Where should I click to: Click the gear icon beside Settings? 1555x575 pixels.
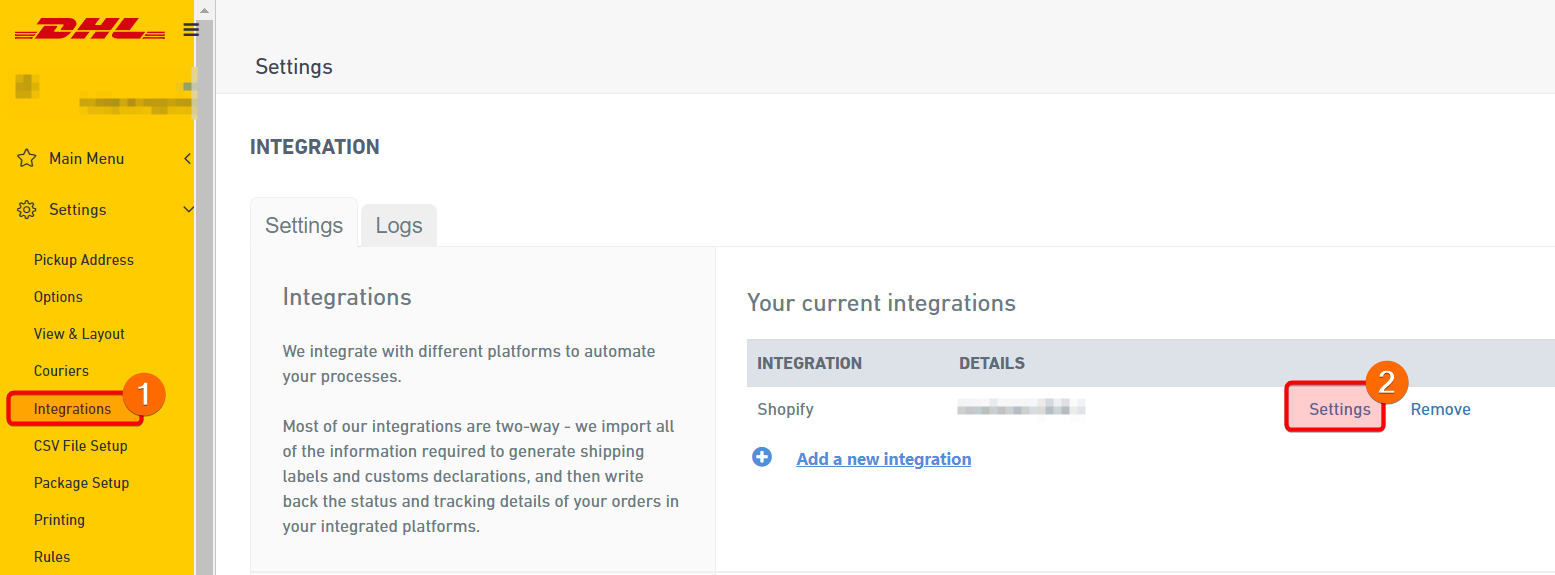[x=27, y=210]
